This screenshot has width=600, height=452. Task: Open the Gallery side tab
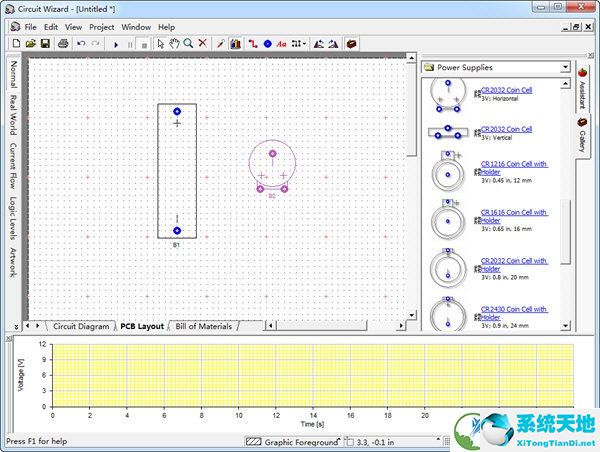click(x=582, y=135)
